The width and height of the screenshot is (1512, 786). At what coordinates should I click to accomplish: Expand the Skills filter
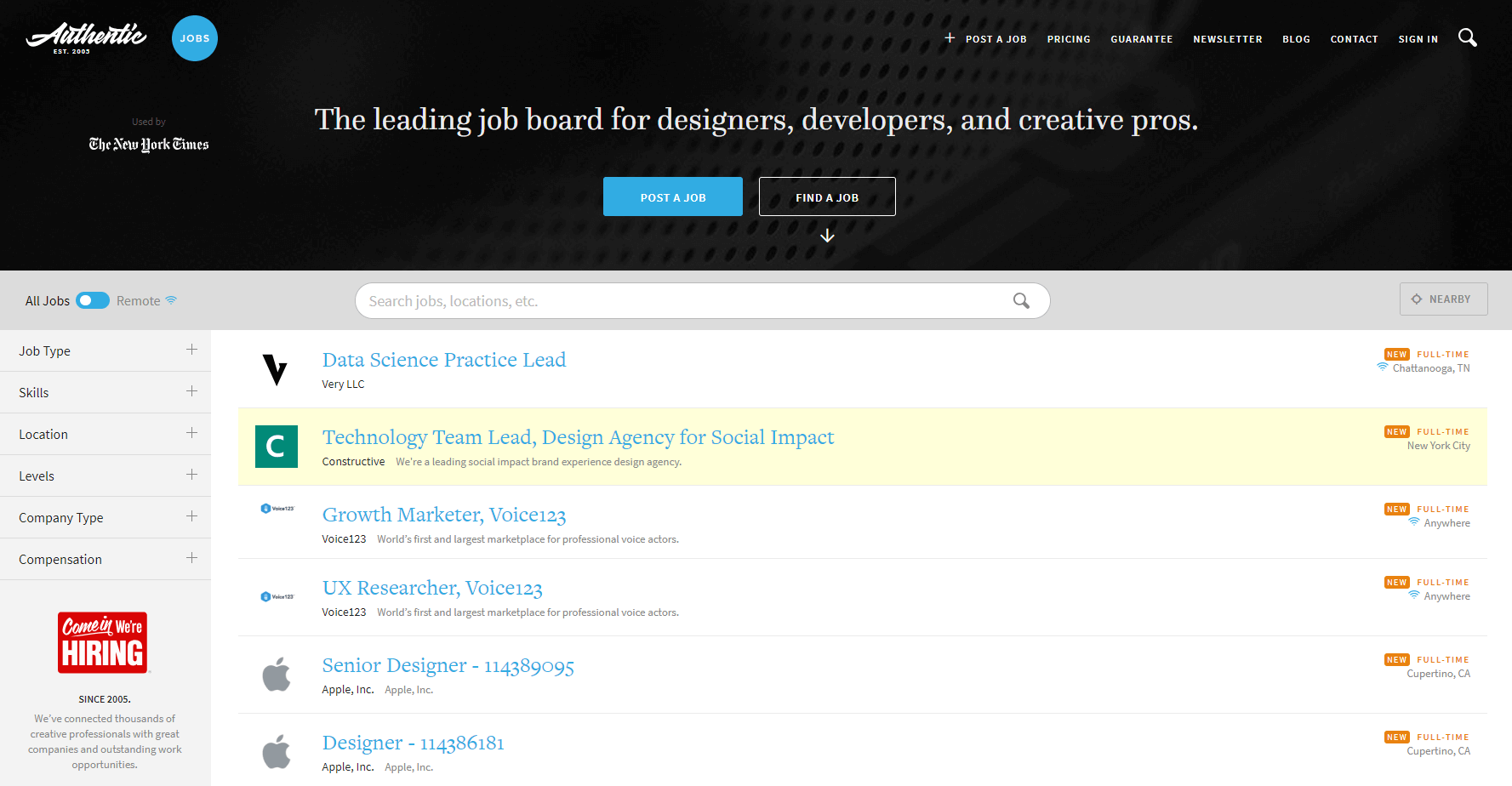191,391
